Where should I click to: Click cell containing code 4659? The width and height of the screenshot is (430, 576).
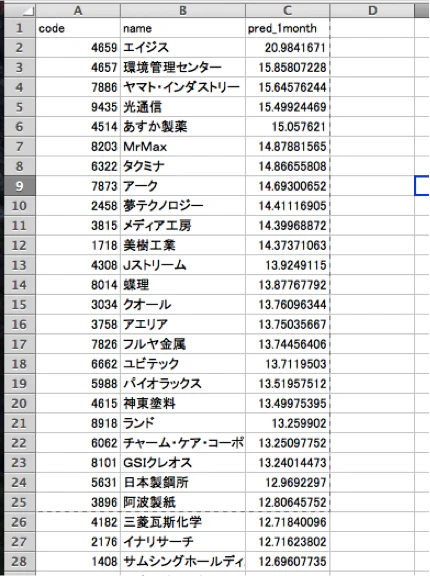pyautogui.click(x=78, y=47)
